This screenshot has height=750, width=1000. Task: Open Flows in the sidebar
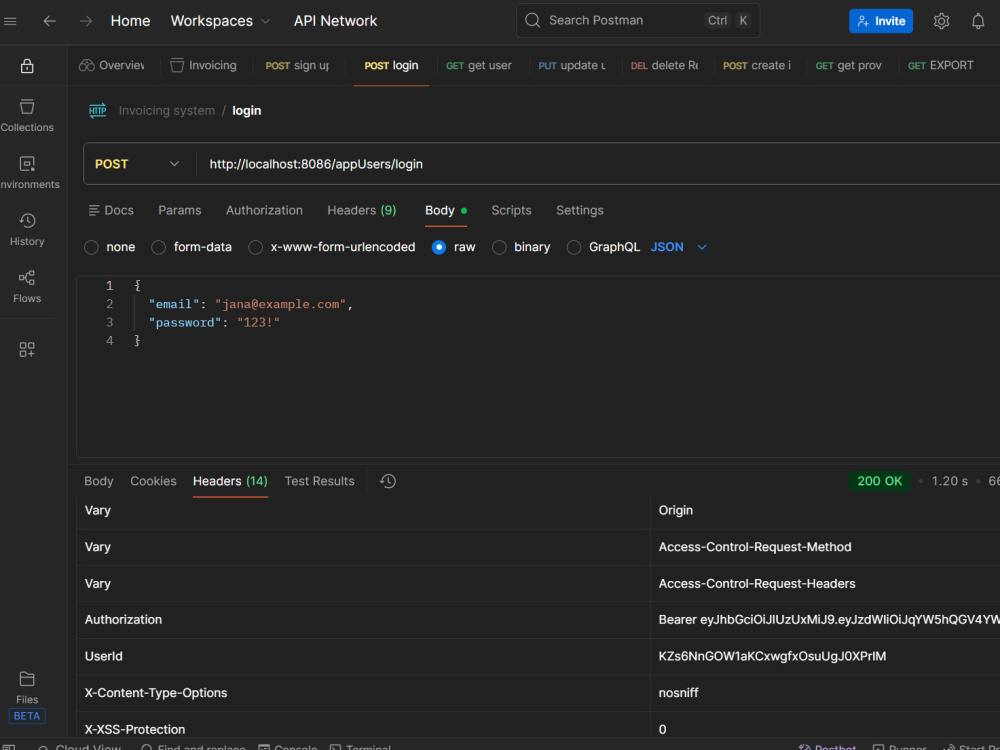tap(27, 286)
